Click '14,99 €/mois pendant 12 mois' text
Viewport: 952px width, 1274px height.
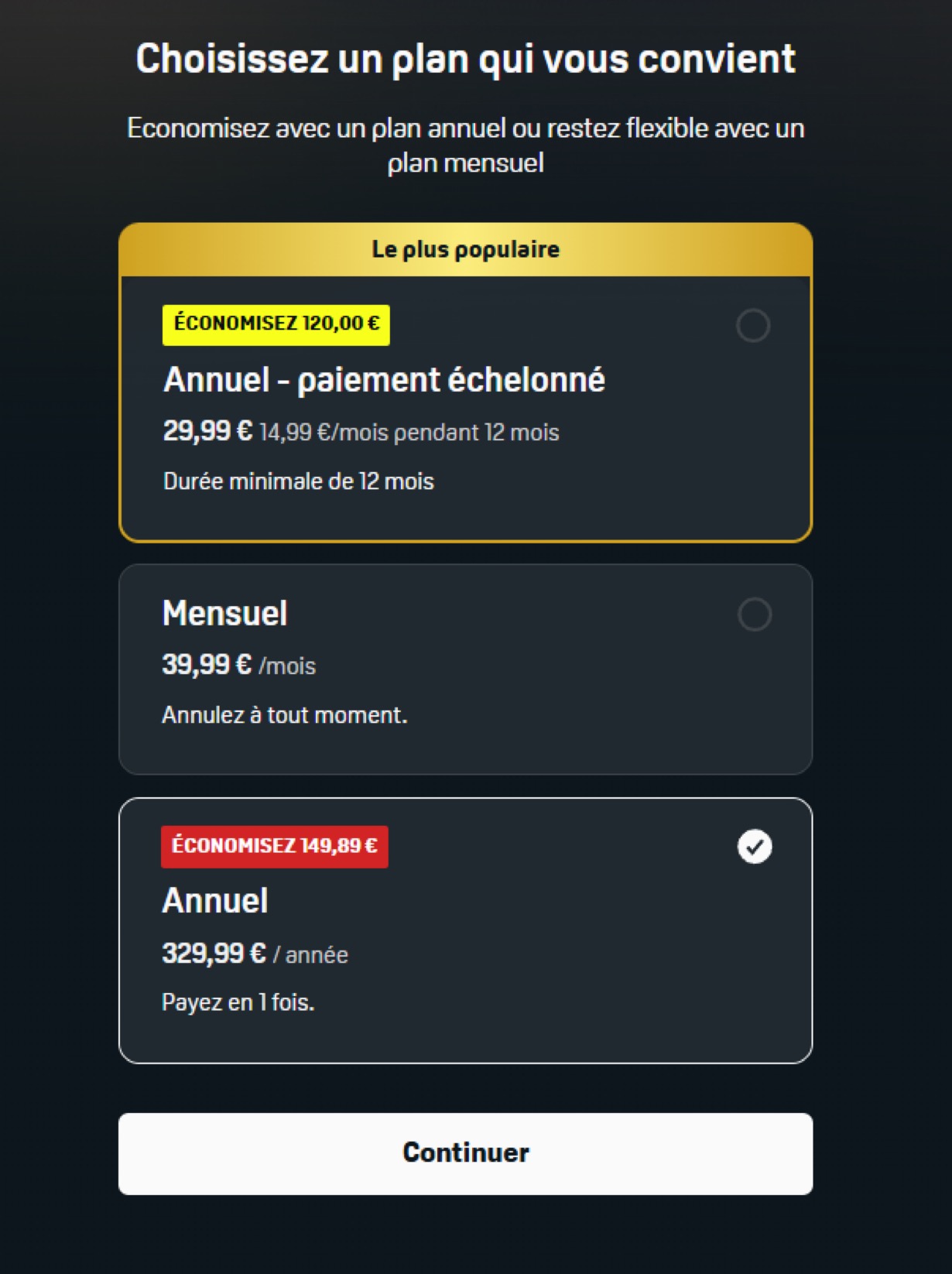pos(409,433)
